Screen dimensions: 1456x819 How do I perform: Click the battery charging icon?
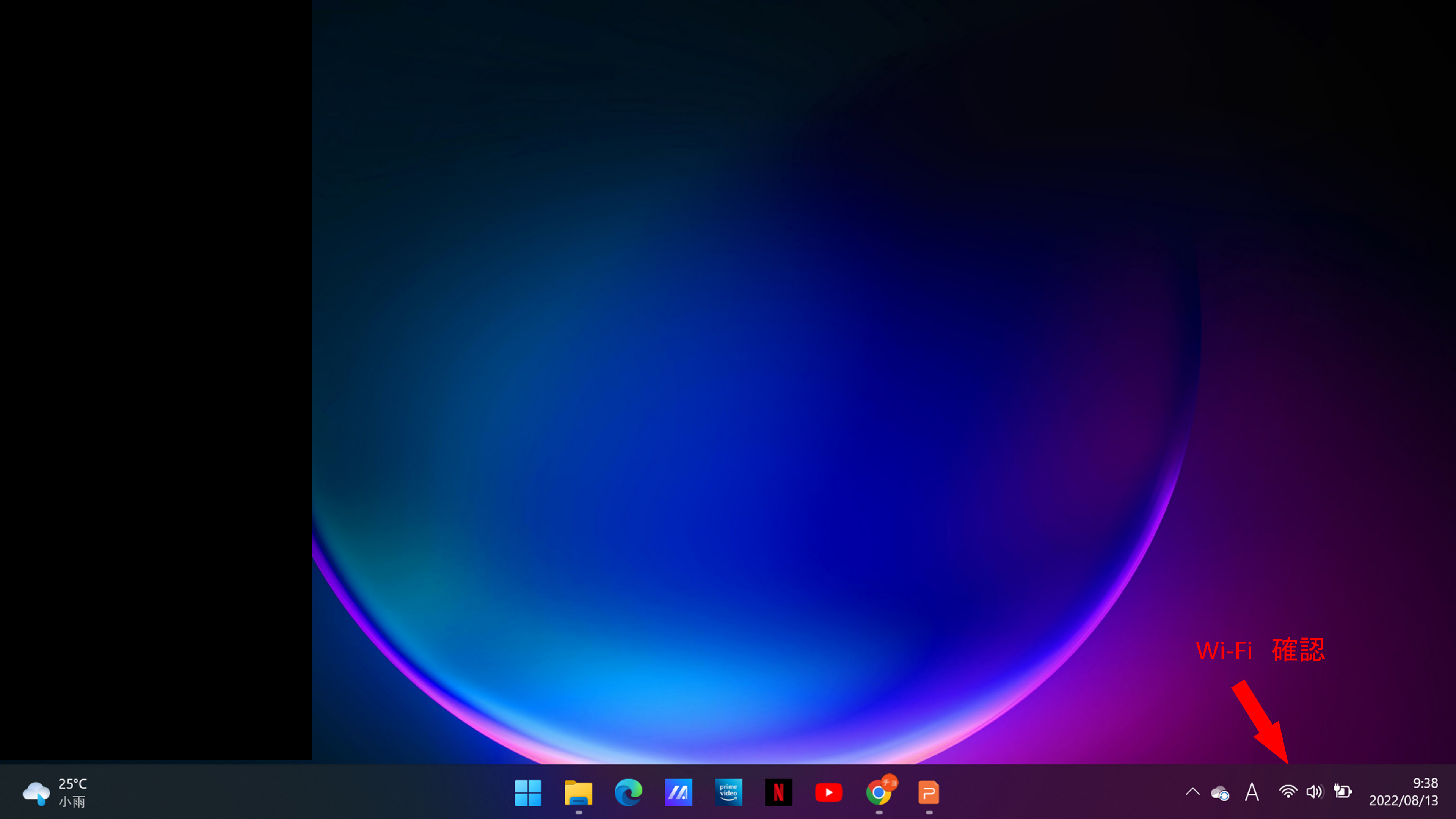[1342, 791]
